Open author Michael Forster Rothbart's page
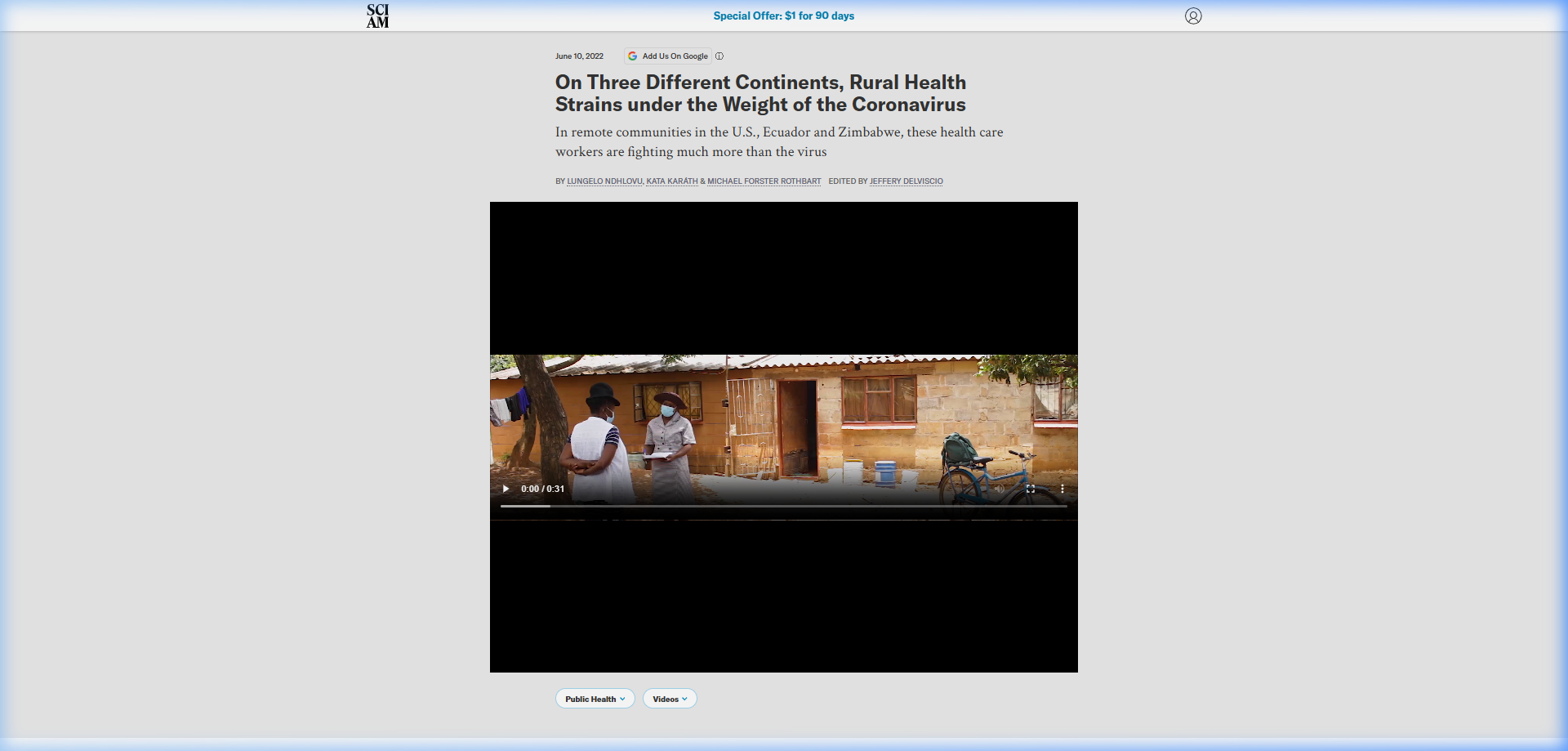 click(x=764, y=181)
